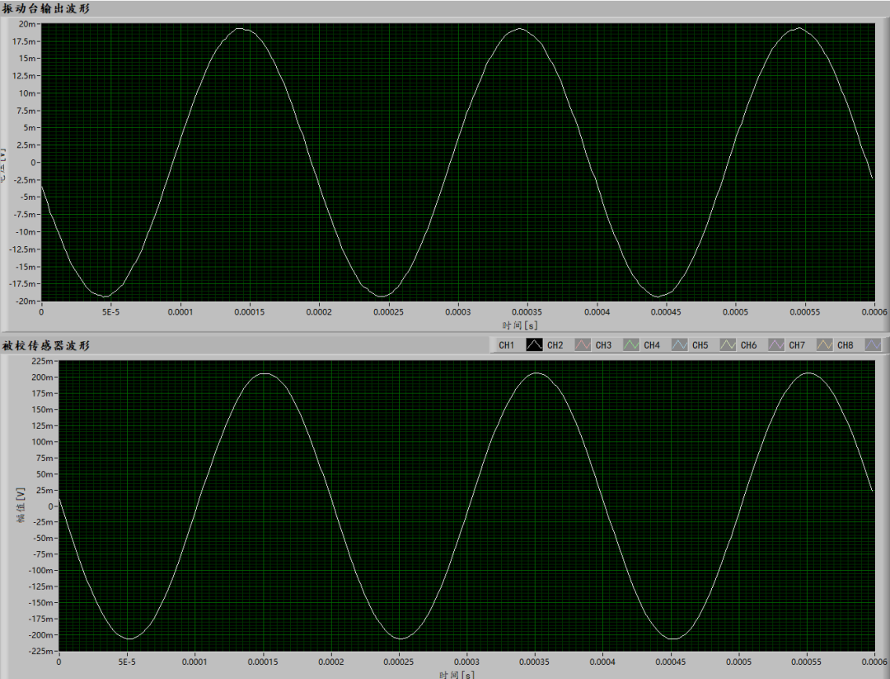Open the CH6 purple plot-style icon in legend
The image size is (890, 679).
pyautogui.click(x=776, y=345)
